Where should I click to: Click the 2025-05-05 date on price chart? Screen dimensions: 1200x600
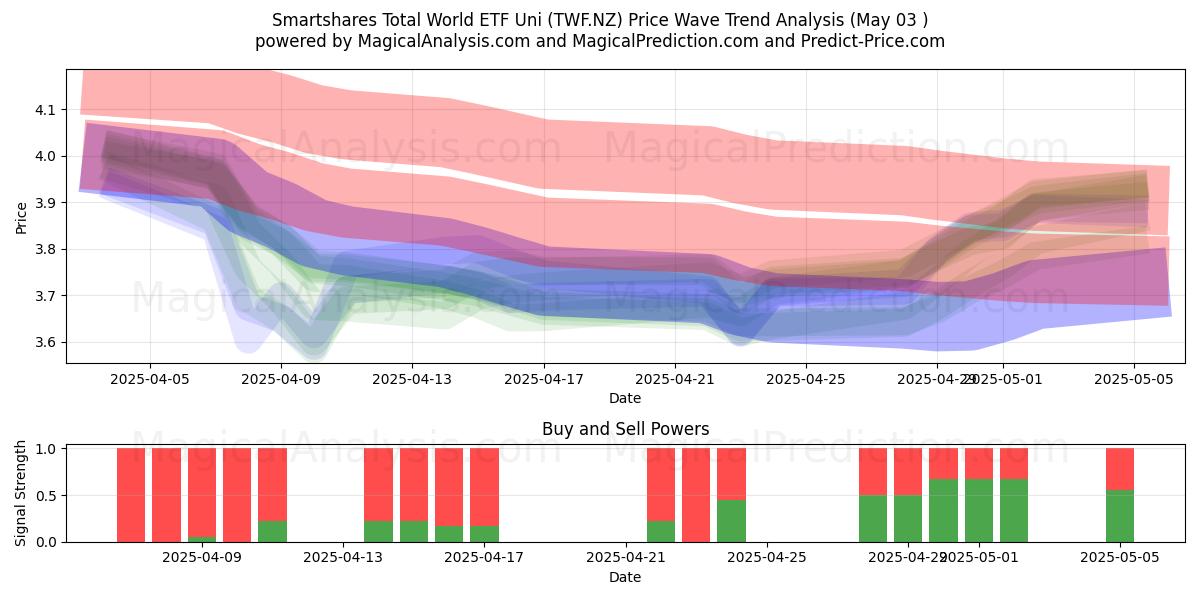click(1134, 379)
